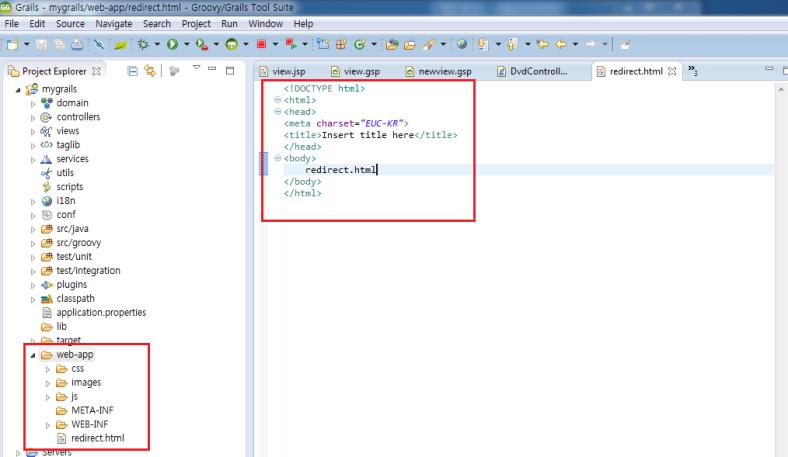This screenshot has width=788, height=457.
Task: Close the Project Explorer view tab
Action: tap(96, 71)
